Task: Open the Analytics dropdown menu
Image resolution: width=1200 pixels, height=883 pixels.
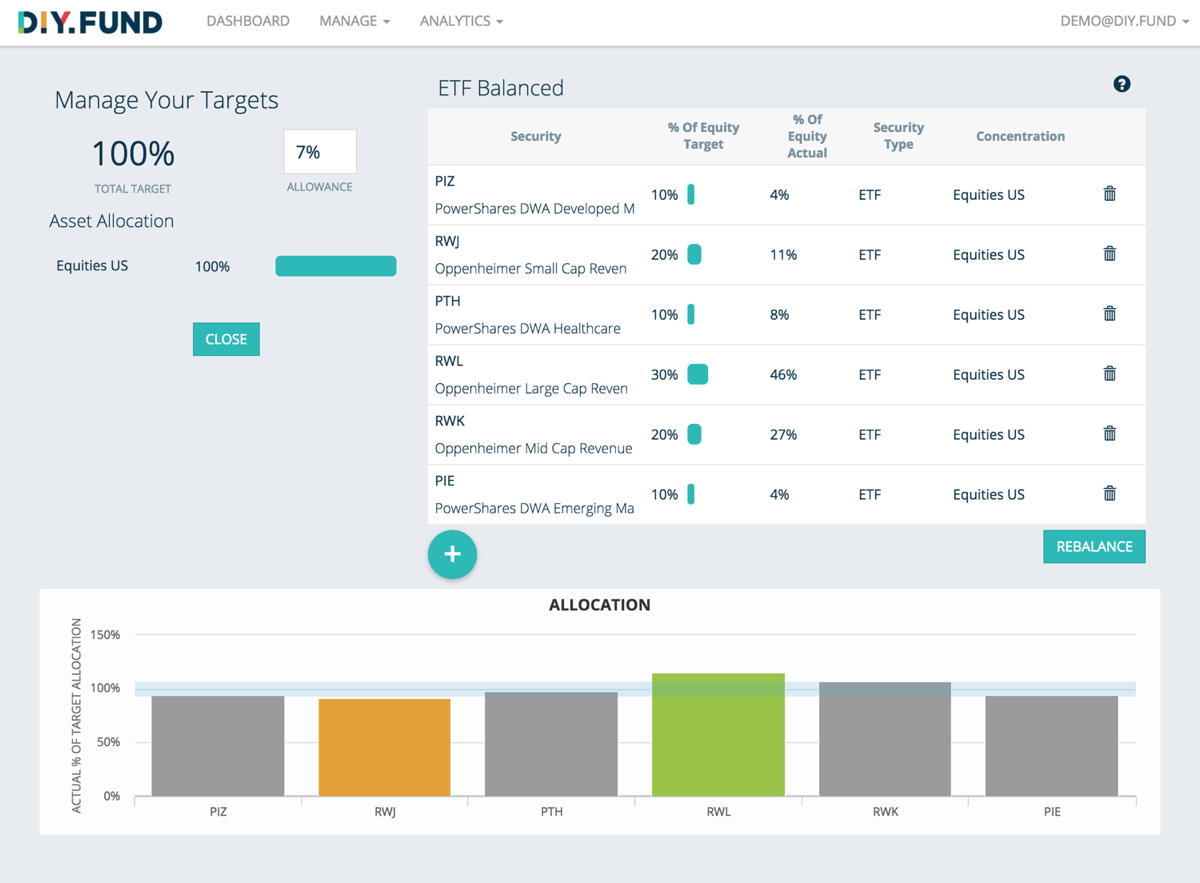Action: [x=461, y=21]
